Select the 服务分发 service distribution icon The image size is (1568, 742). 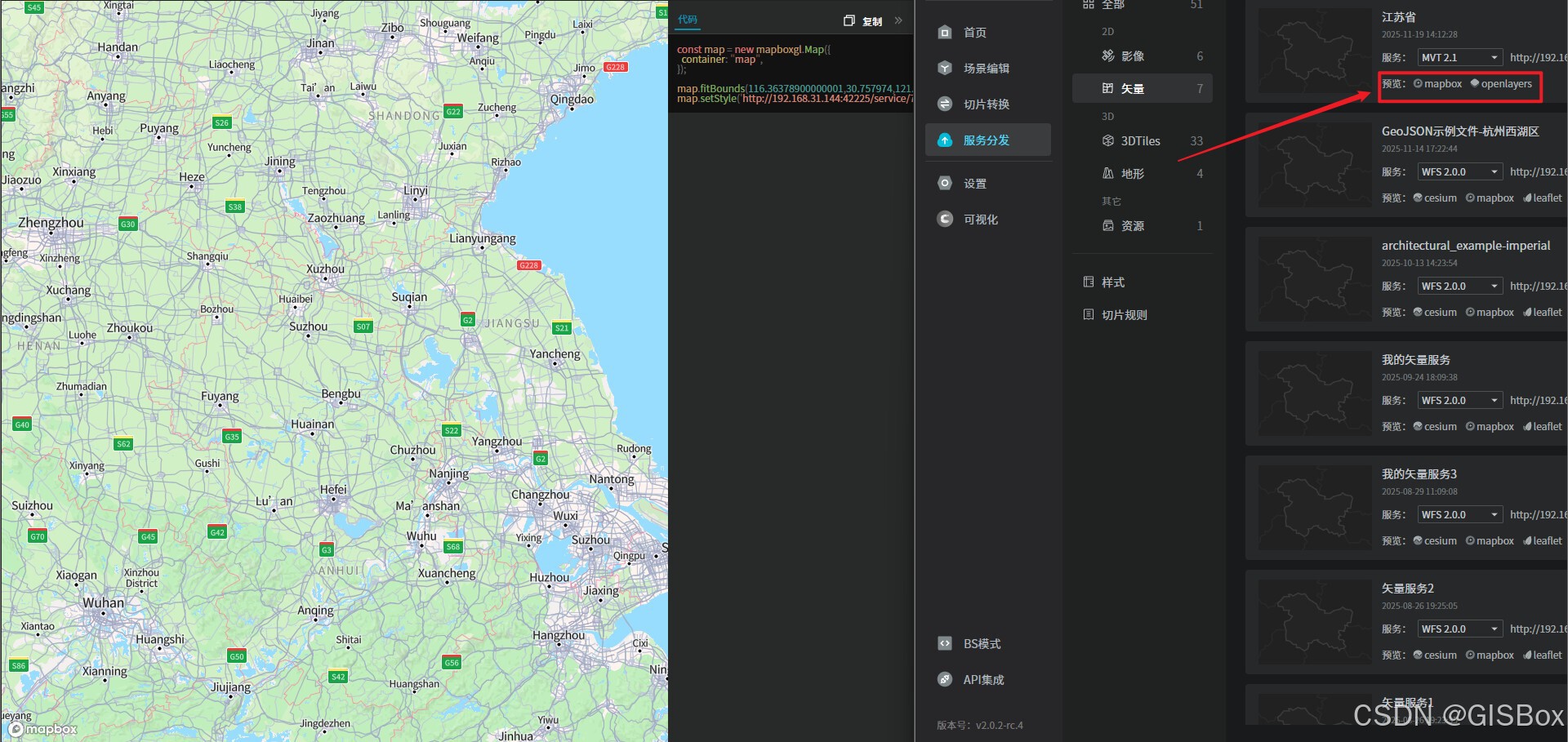[987, 140]
